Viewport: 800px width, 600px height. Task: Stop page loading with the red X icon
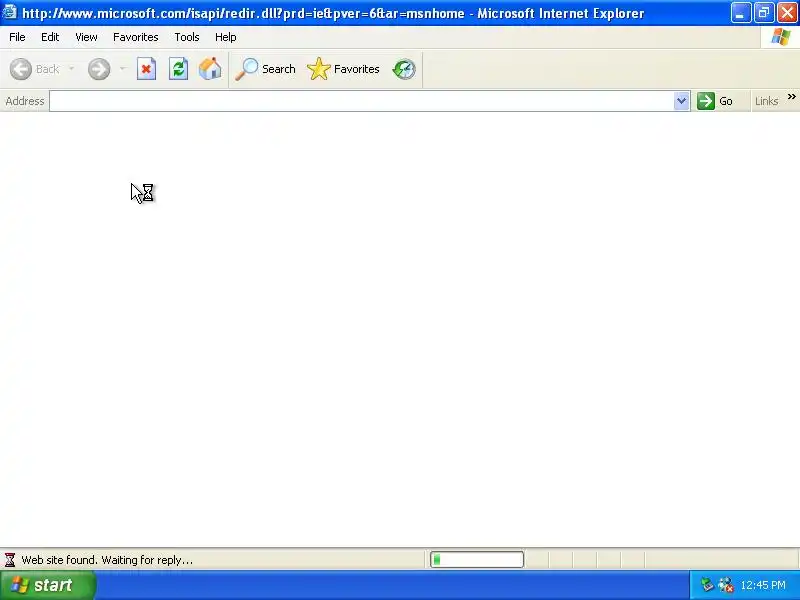coord(146,69)
